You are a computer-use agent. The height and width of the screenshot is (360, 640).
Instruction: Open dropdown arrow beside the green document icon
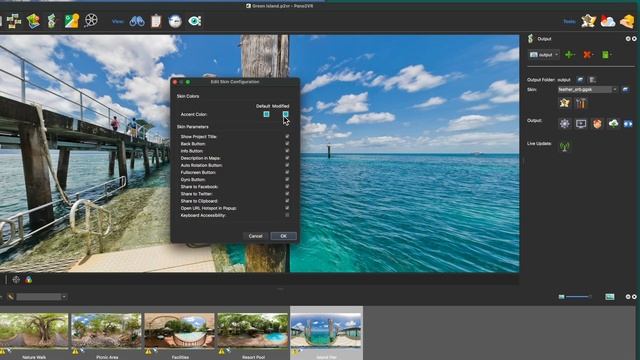[611, 54]
